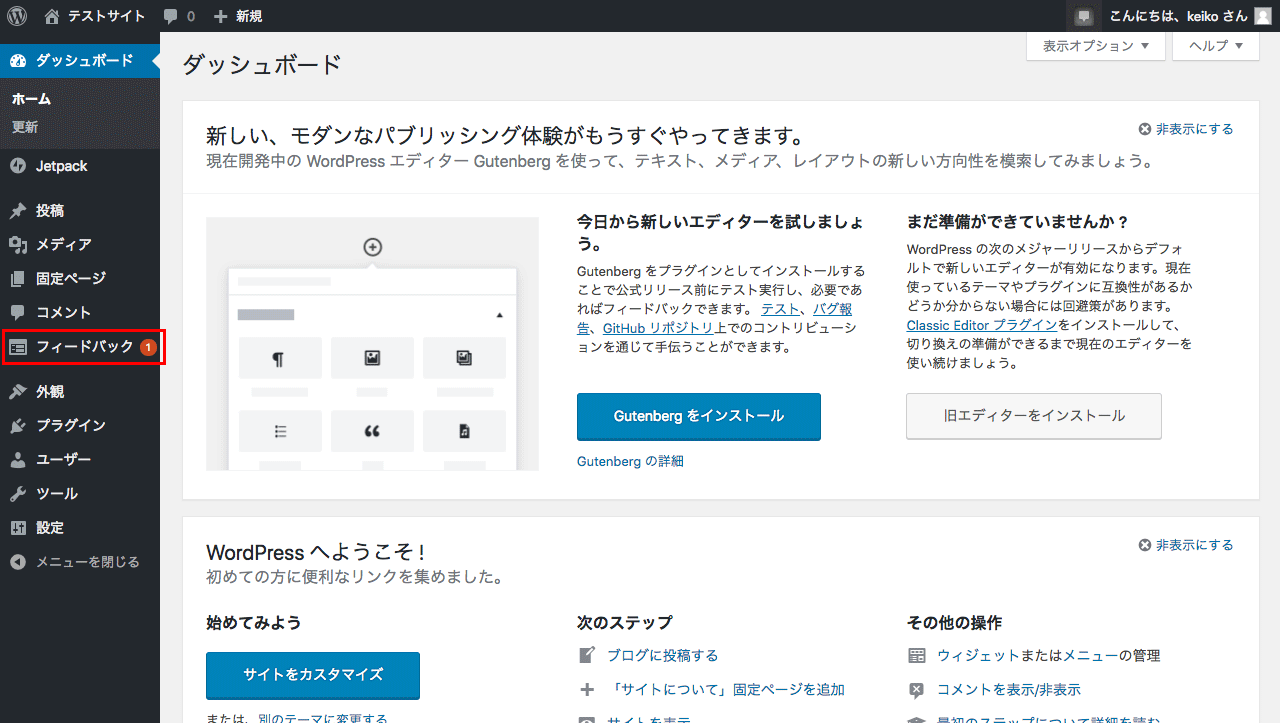This screenshot has height=723, width=1280.
Task: Open the comments bubble icon in admin bar
Action: click(171, 17)
